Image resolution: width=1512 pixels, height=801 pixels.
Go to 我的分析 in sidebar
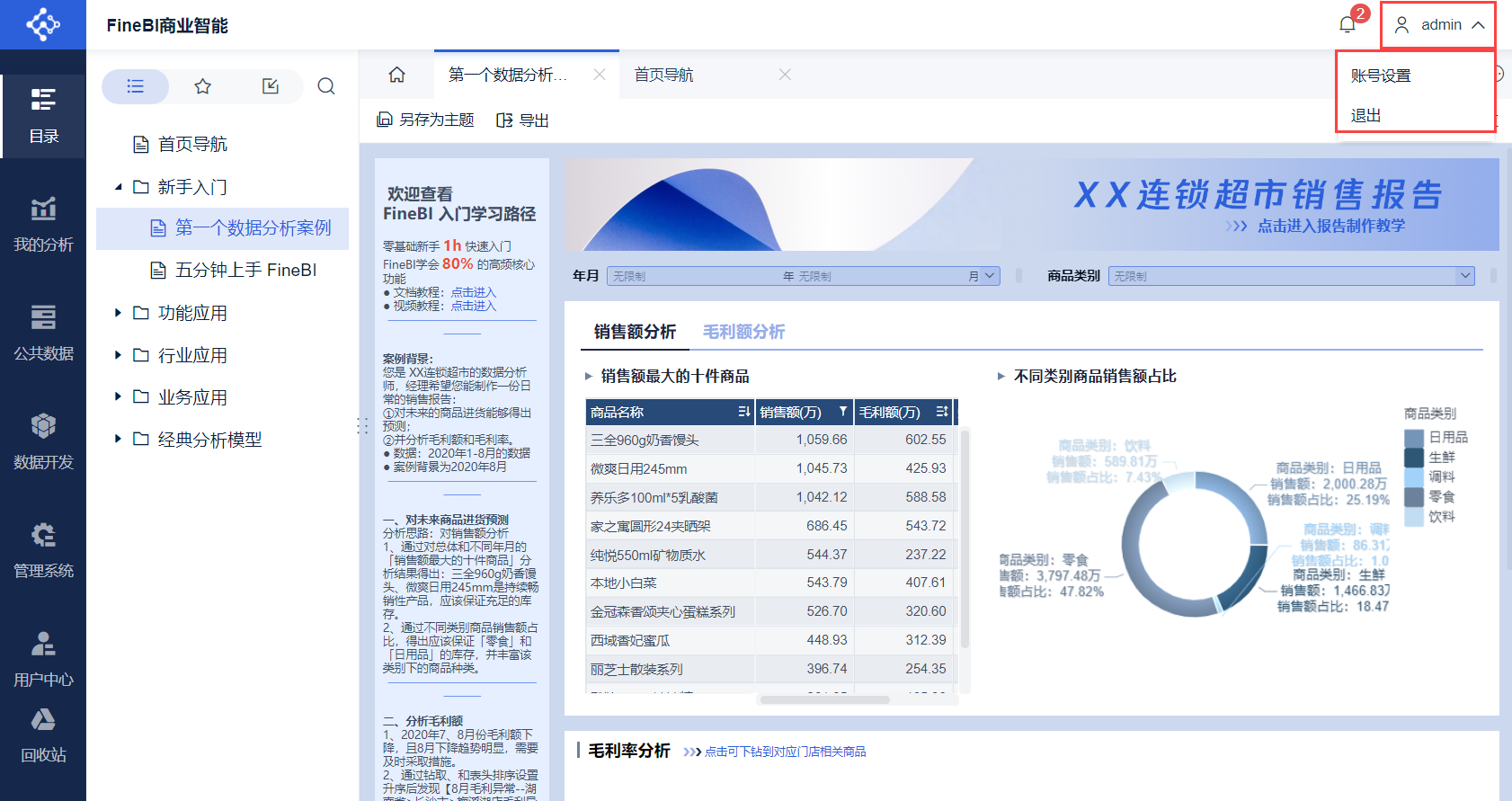coord(43,225)
